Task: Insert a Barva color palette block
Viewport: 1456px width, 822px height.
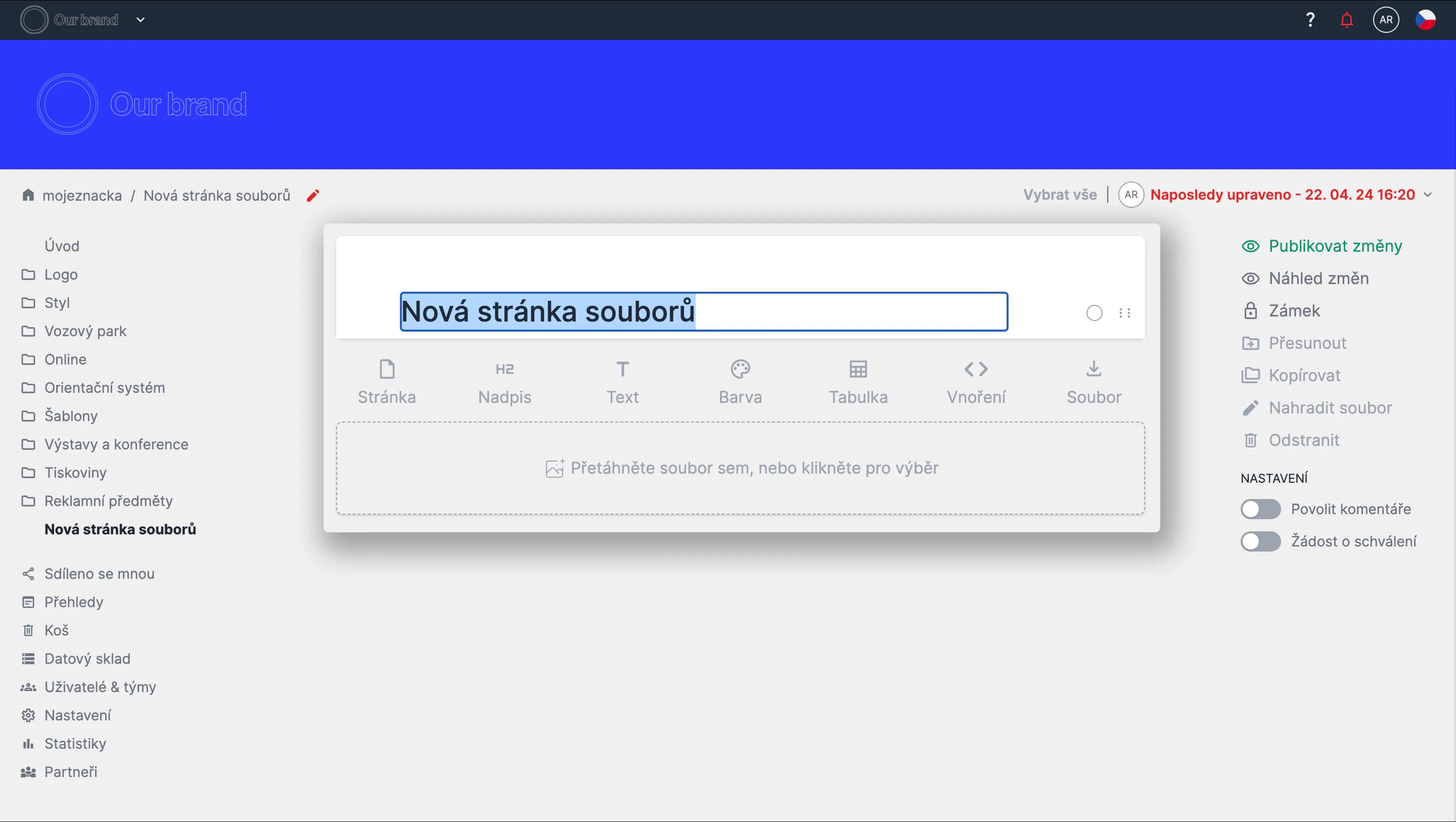Action: [740, 382]
